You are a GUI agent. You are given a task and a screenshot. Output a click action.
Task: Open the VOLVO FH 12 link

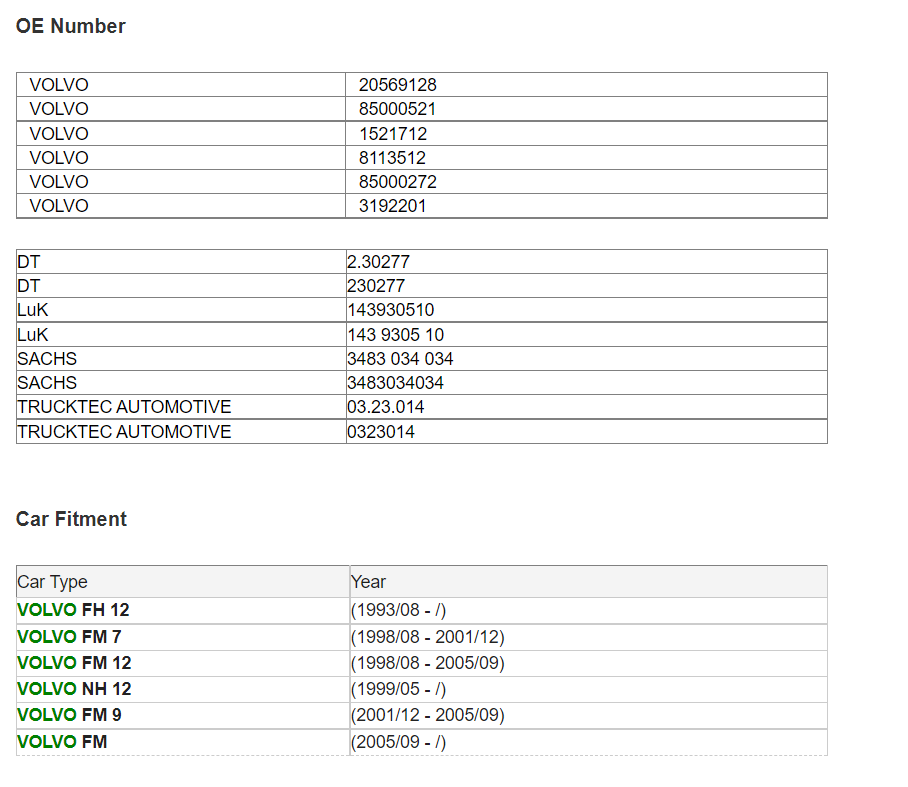pyautogui.click(x=73, y=610)
